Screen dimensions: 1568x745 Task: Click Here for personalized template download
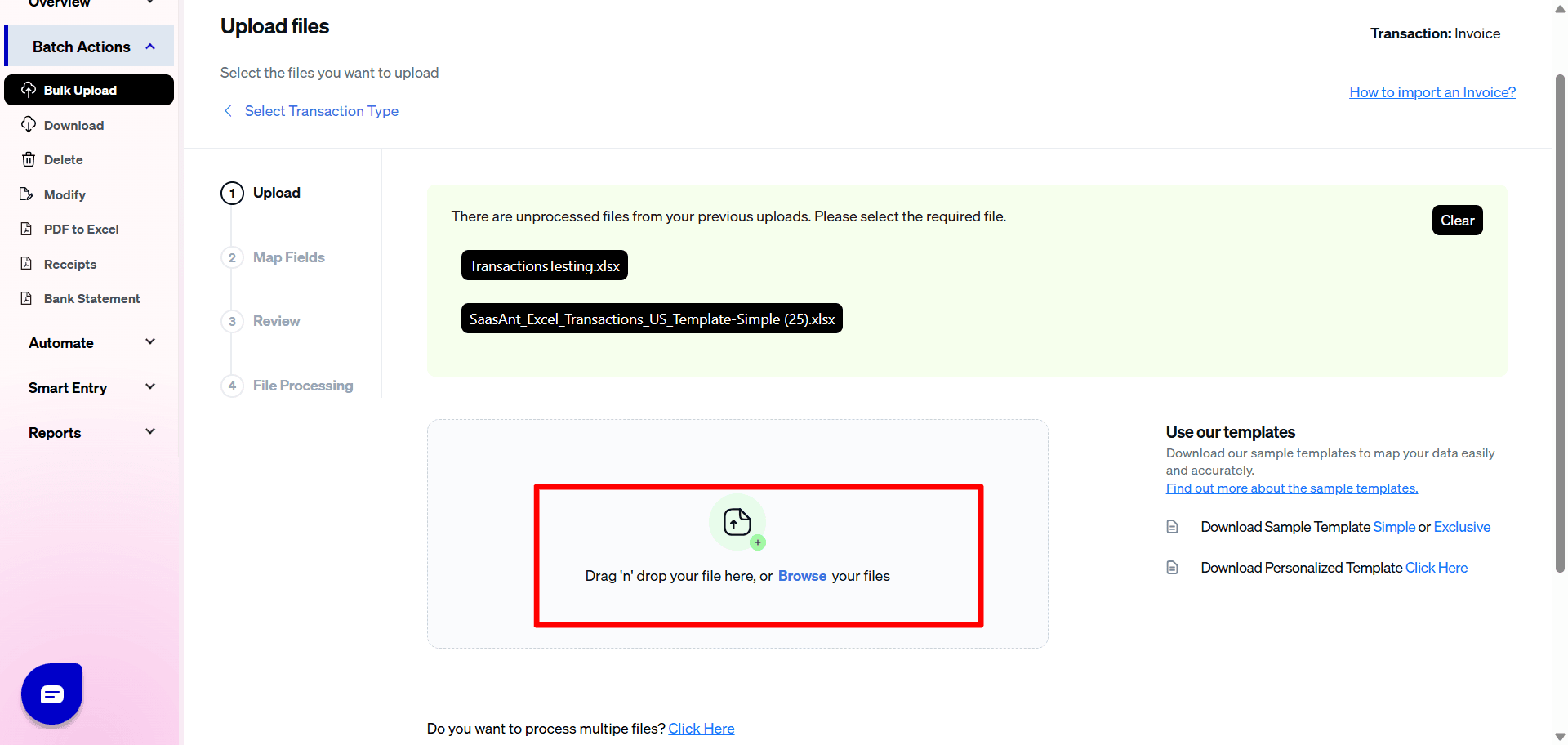pyautogui.click(x=1437, y=568)
